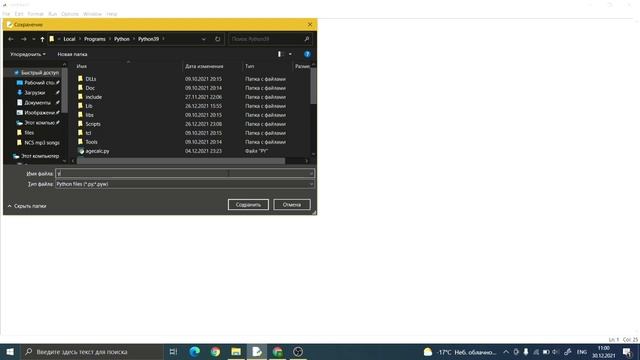
Task: Switch the ENG input language indicator
Action: pyautogui.click(x=582, y=352)
